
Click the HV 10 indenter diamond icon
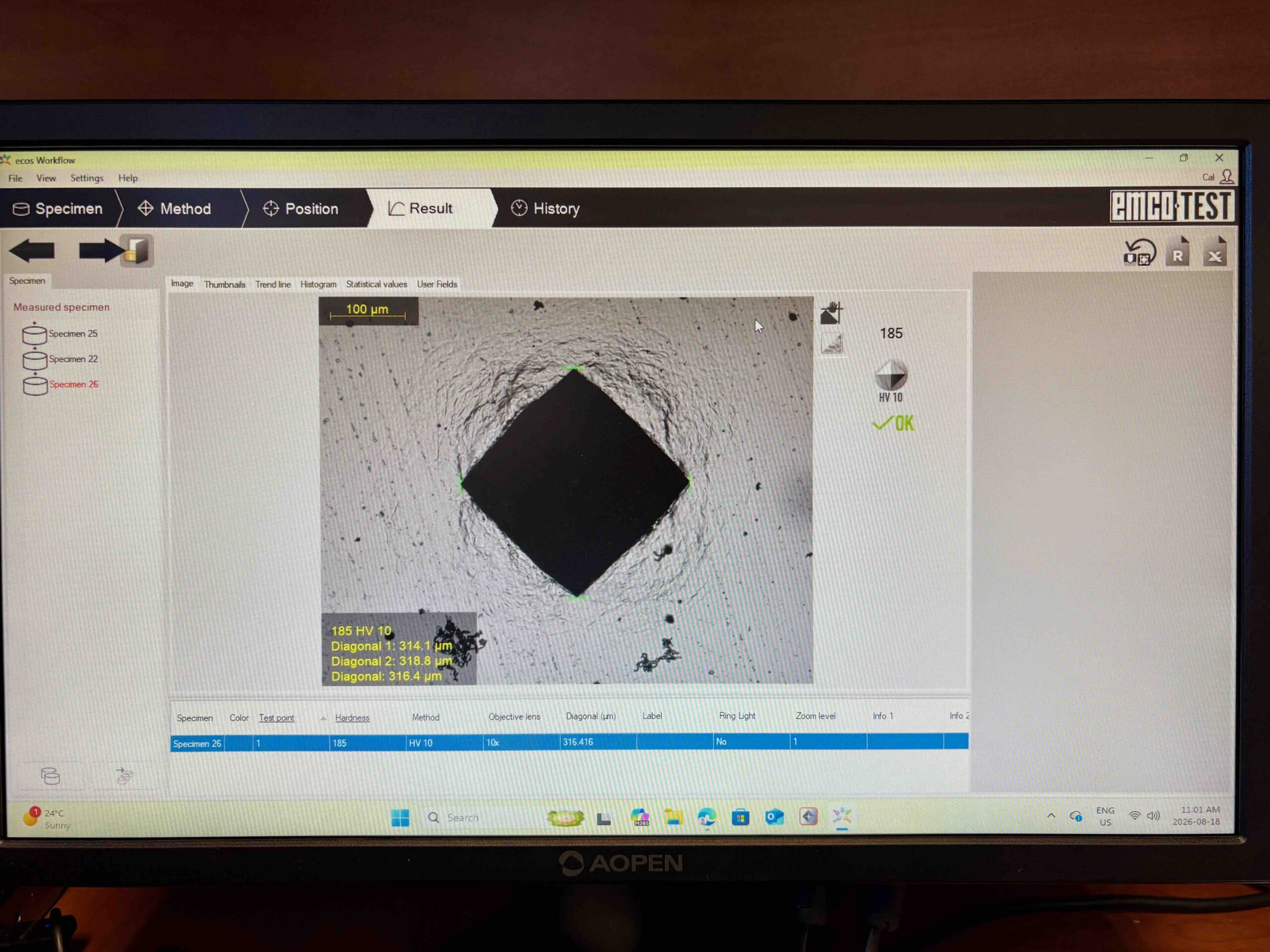click(x=890, y=376)
